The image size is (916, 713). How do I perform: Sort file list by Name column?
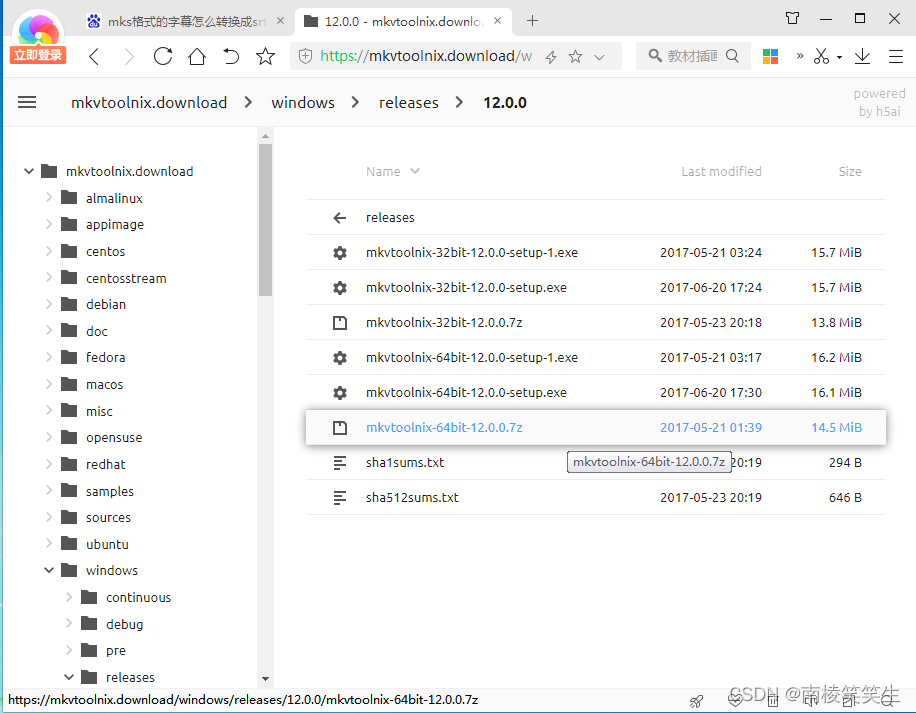[x=393, y=172]
